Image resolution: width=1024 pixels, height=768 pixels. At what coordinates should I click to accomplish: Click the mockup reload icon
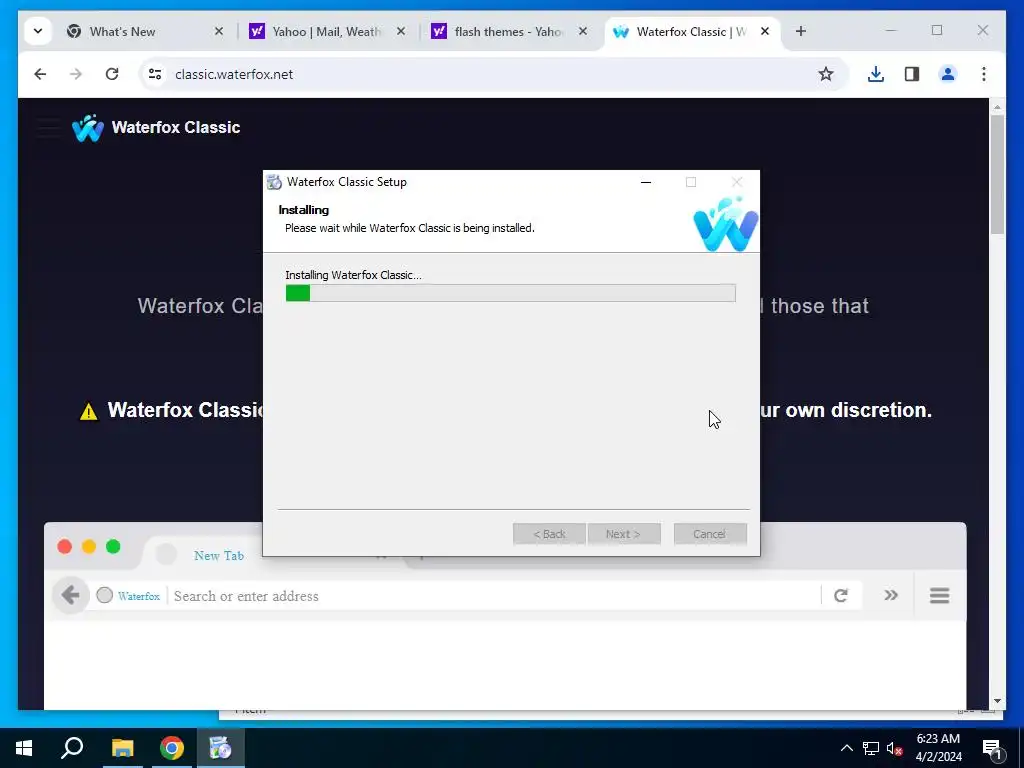pyautogui.click(x=841, y=596)
